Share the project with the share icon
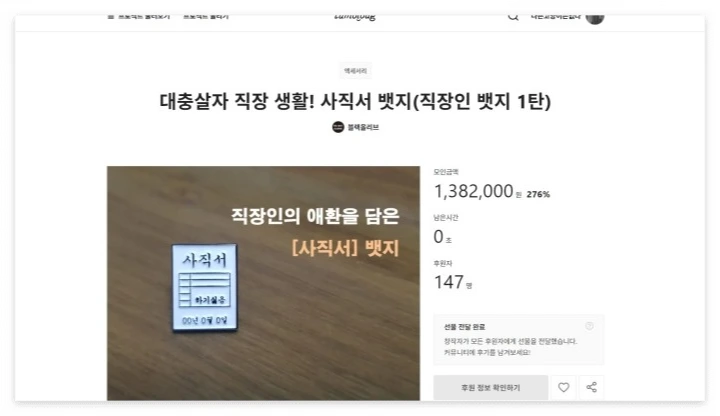 pyautogui.click(x=591, y=388)
